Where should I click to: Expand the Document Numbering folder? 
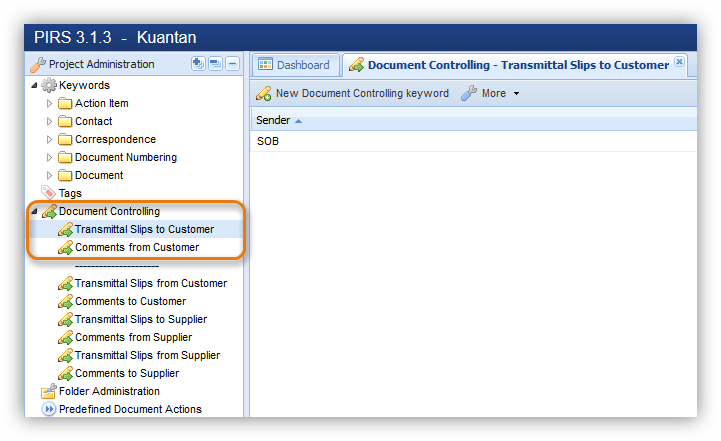coord(50,157)
